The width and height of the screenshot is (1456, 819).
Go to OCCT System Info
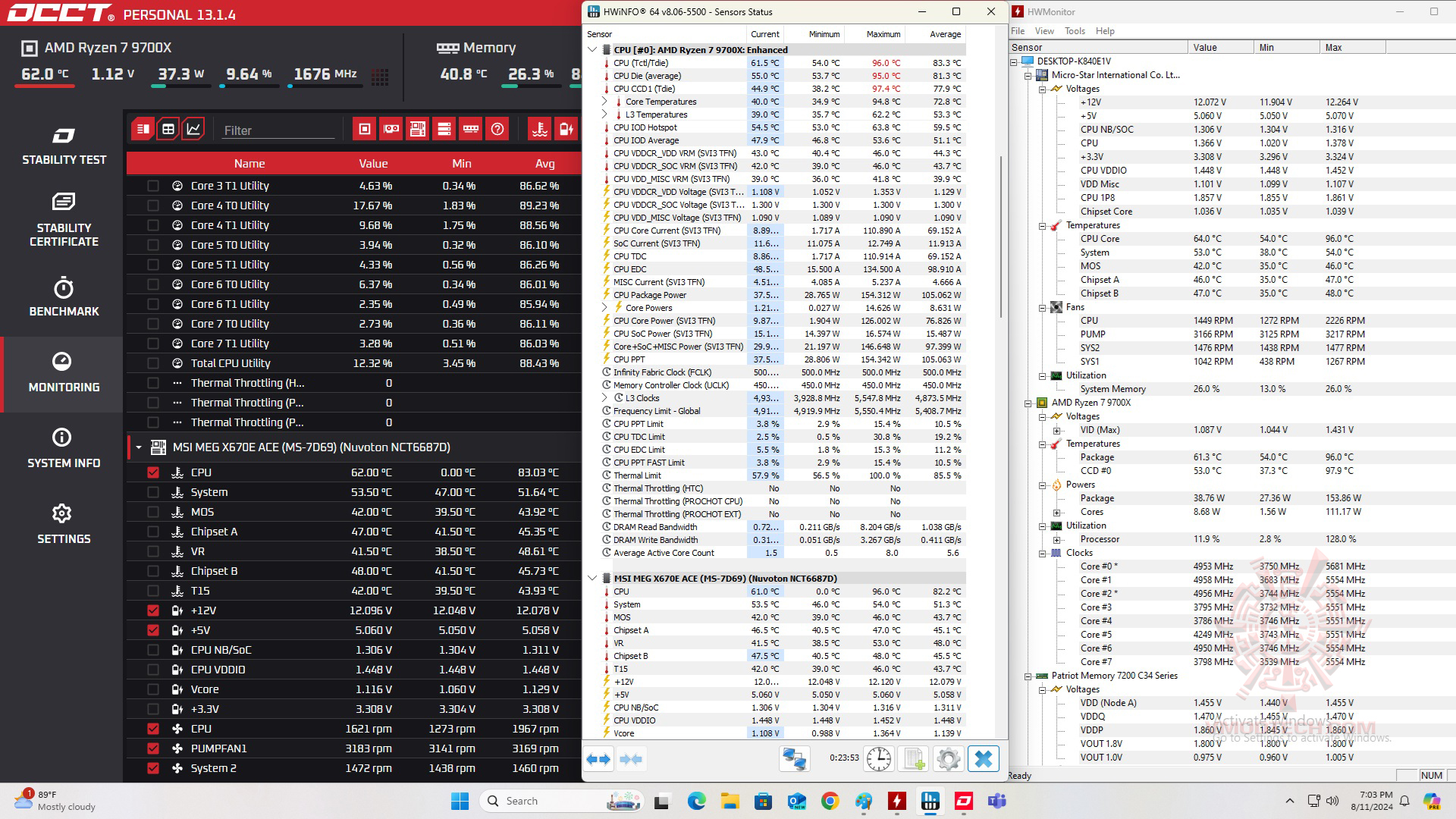click(64, 449)
